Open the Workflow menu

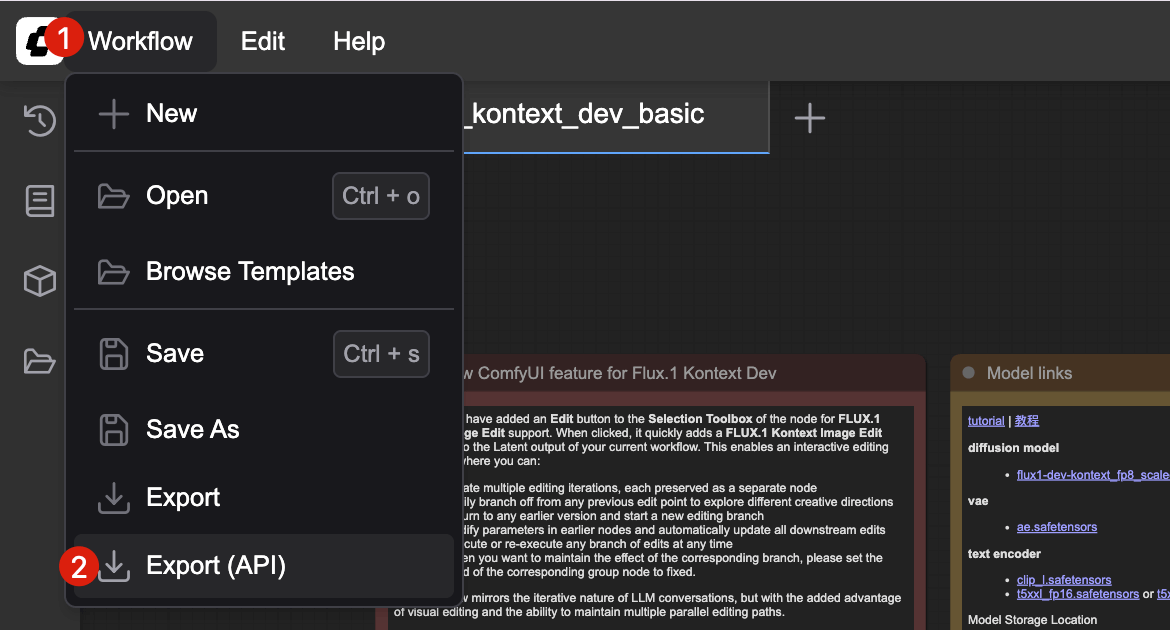[x=140, y=41]
